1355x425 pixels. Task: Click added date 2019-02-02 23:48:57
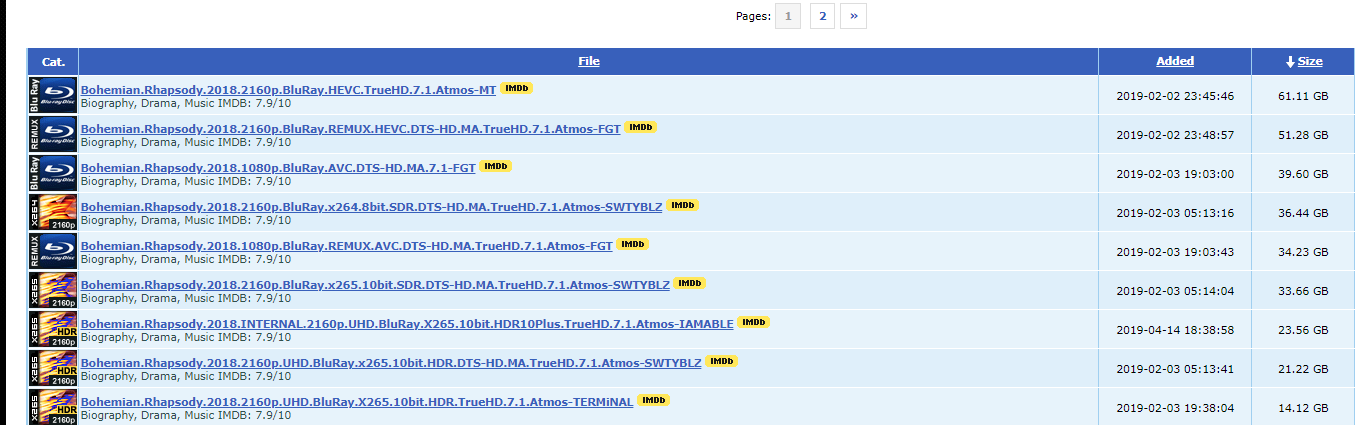[1175, 135]
